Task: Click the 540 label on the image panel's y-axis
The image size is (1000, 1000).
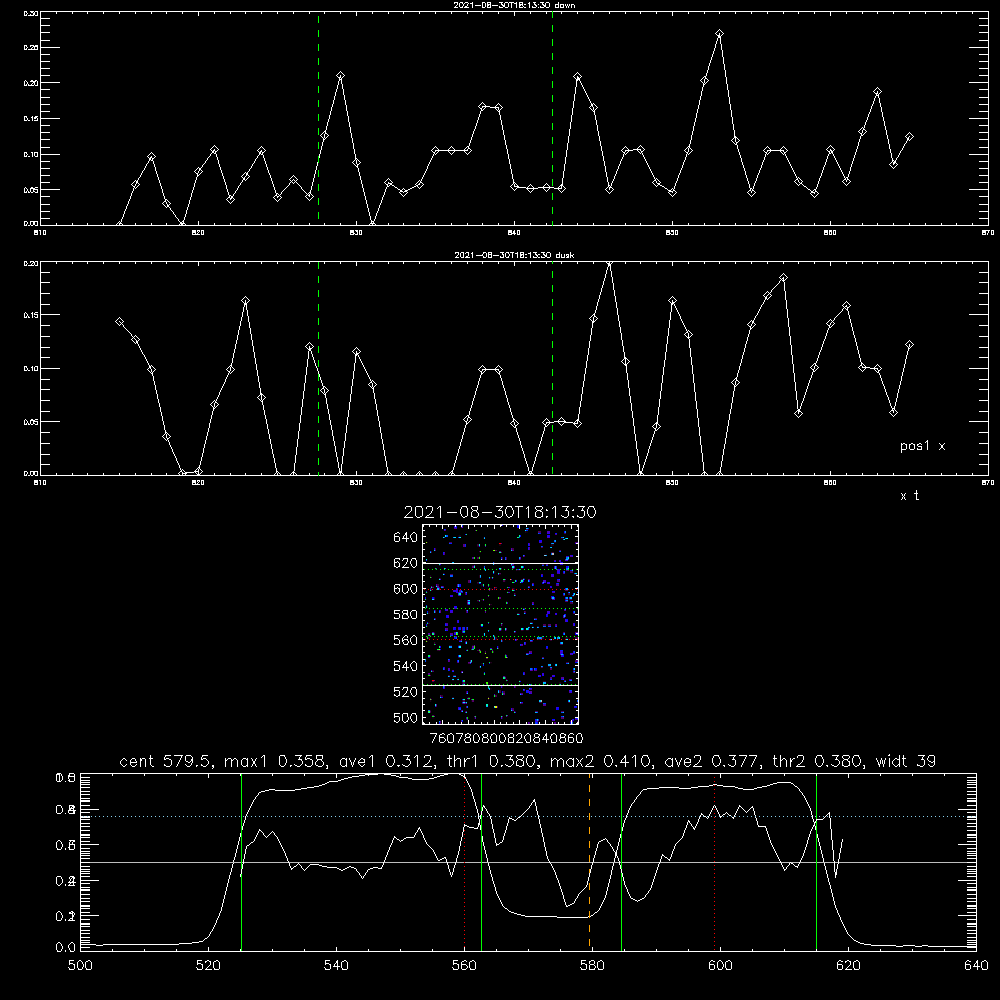Action: (406, 666)
